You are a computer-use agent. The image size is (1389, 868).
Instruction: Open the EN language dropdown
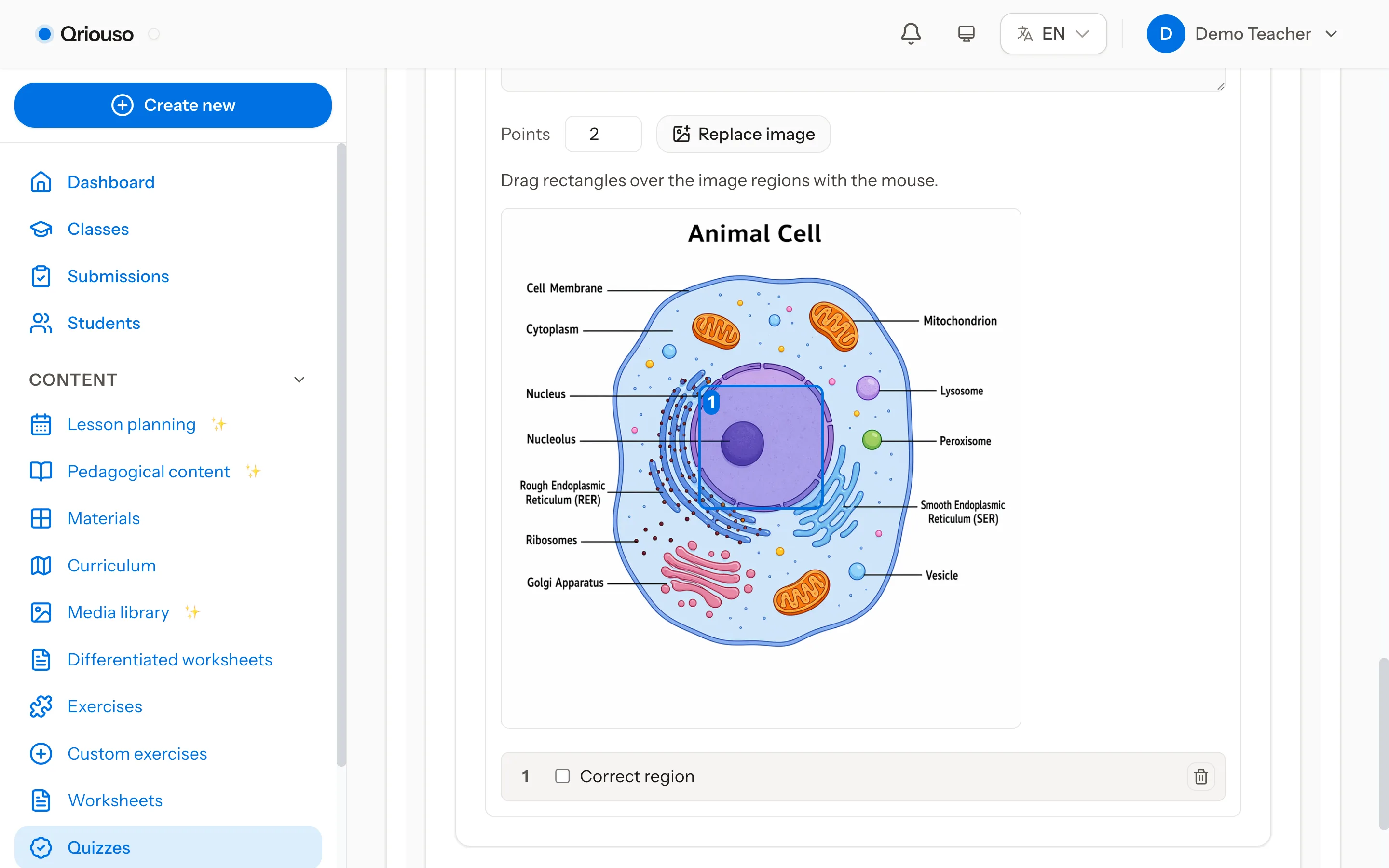point(1053,34)
